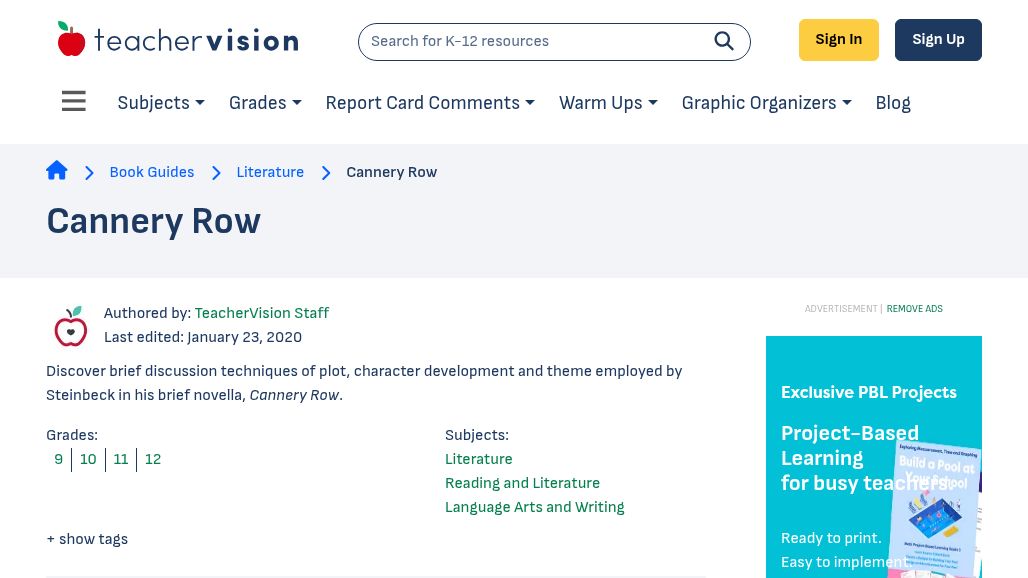This screenshot has height=578, width=1028.
Task: Expand the Grades dropdown menu
Action: click(265, 103)
